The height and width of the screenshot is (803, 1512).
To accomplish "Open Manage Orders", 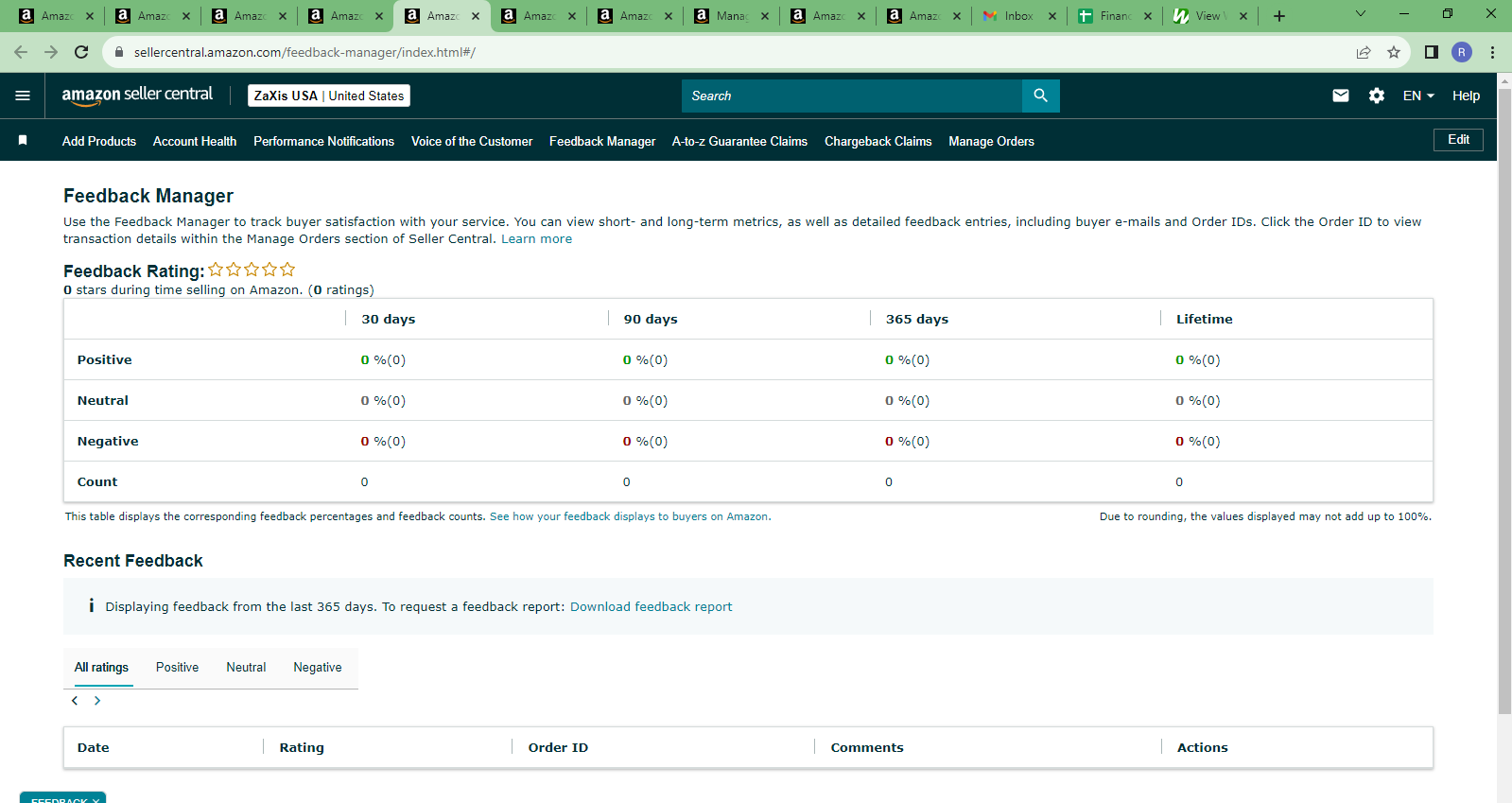I will tap(991, 141).
